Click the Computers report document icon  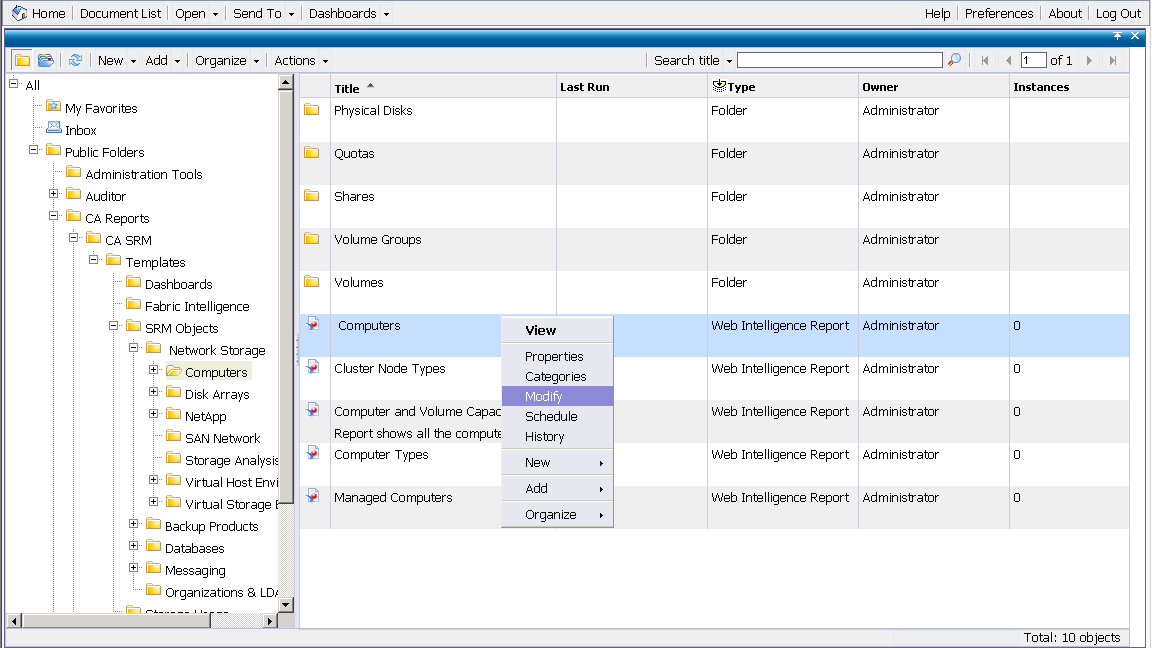click(313, 325)
